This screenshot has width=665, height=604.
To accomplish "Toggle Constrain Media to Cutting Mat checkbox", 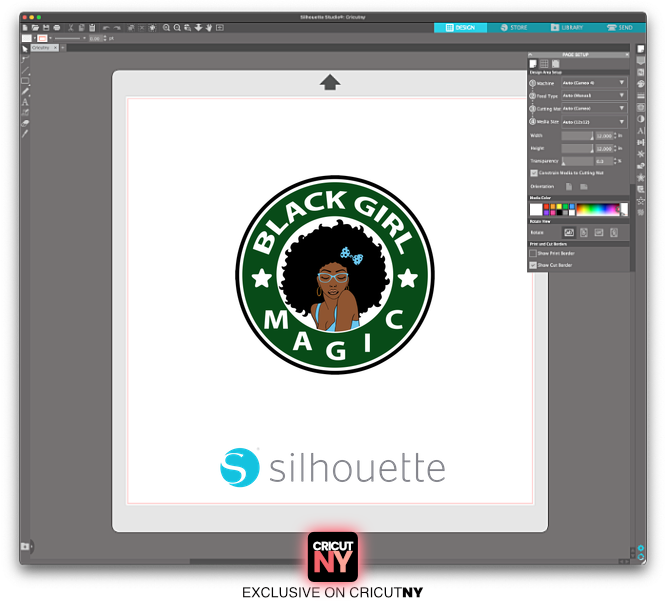I will pos(534,173).
